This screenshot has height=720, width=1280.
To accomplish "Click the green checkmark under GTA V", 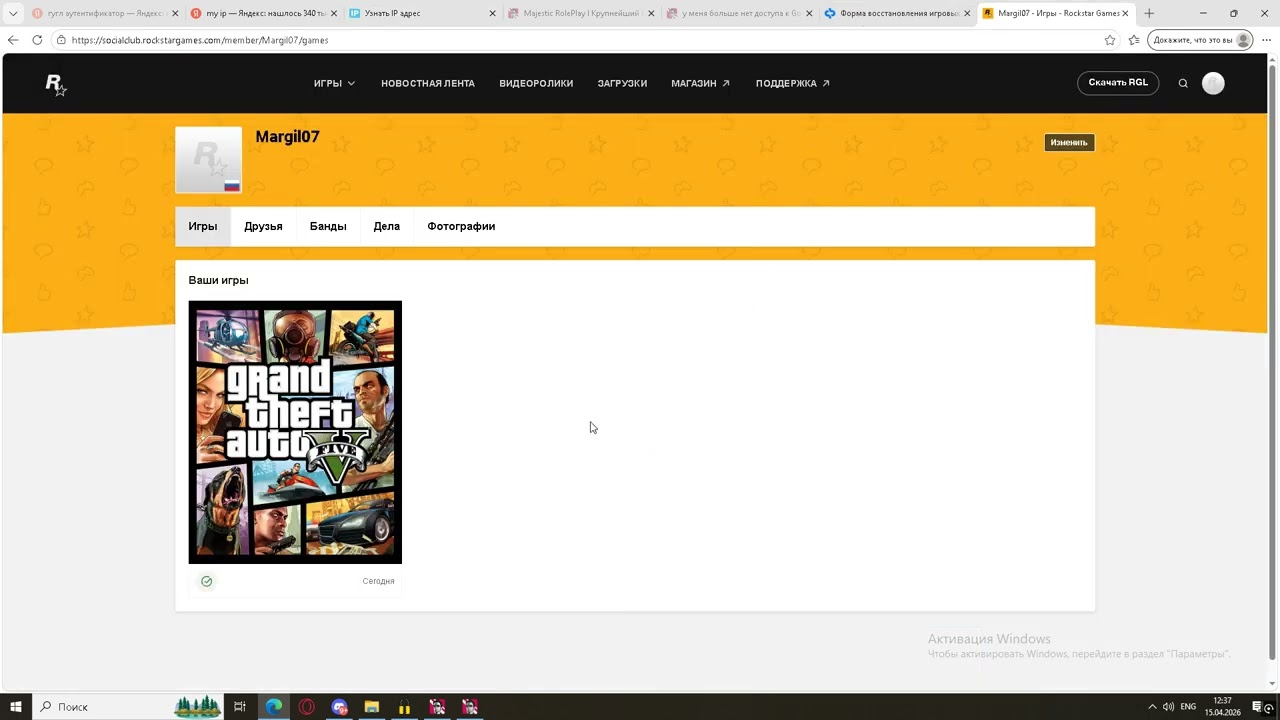I will 206,581.
